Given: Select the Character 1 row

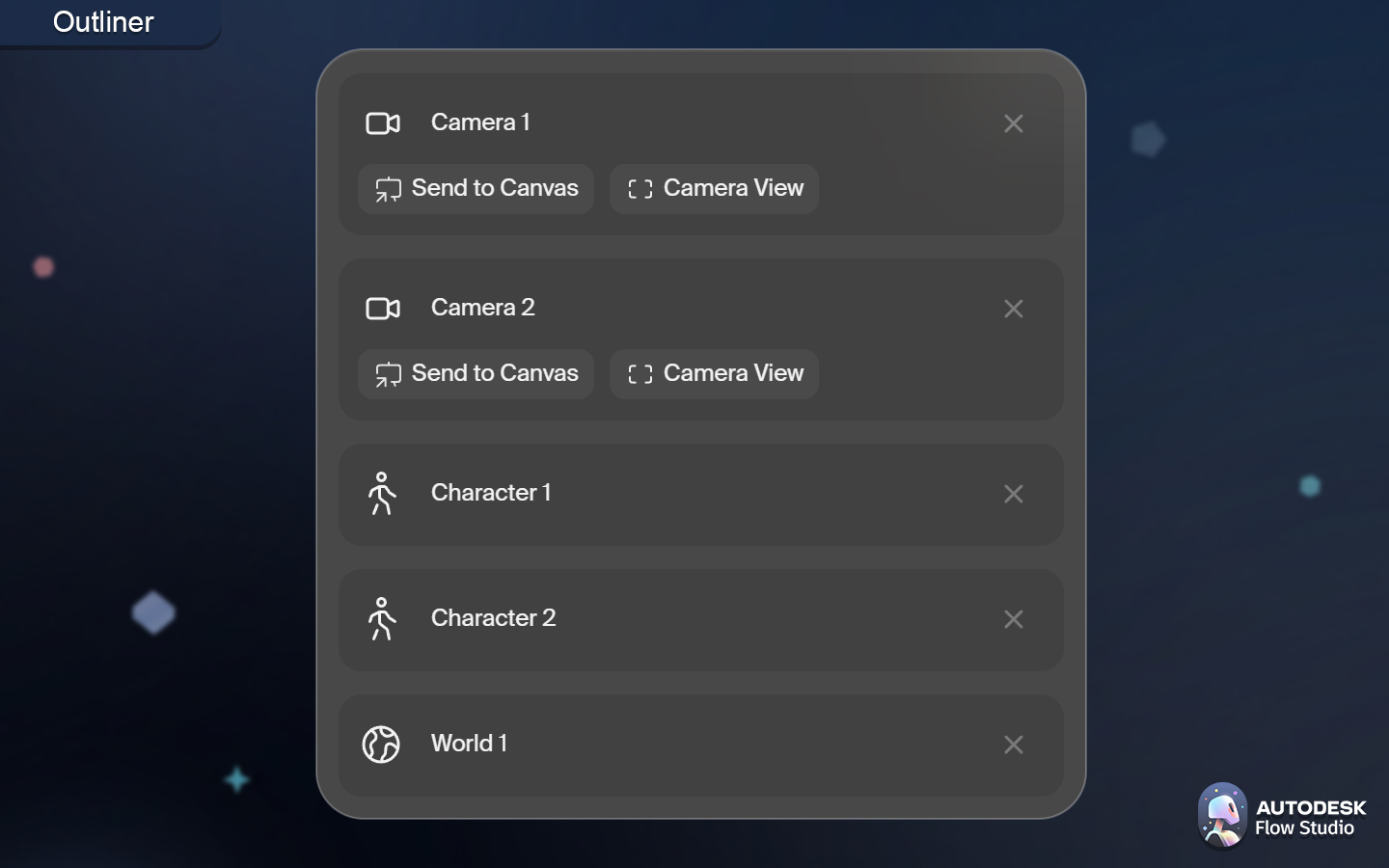Looking at the screenshot, I should (x=701, y=494).
